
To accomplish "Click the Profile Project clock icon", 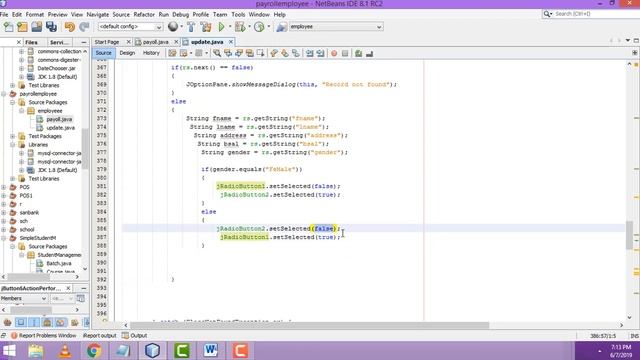I will coord(259,27).
